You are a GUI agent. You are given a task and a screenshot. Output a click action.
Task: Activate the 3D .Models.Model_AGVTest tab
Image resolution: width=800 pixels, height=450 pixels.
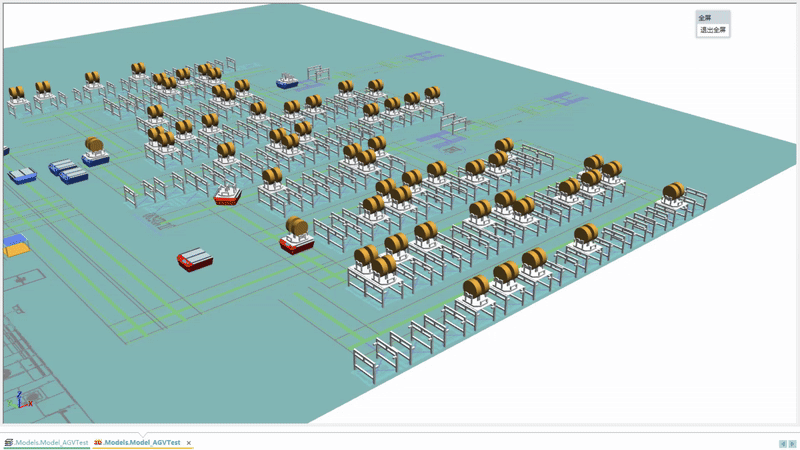(x=143, y=442)
